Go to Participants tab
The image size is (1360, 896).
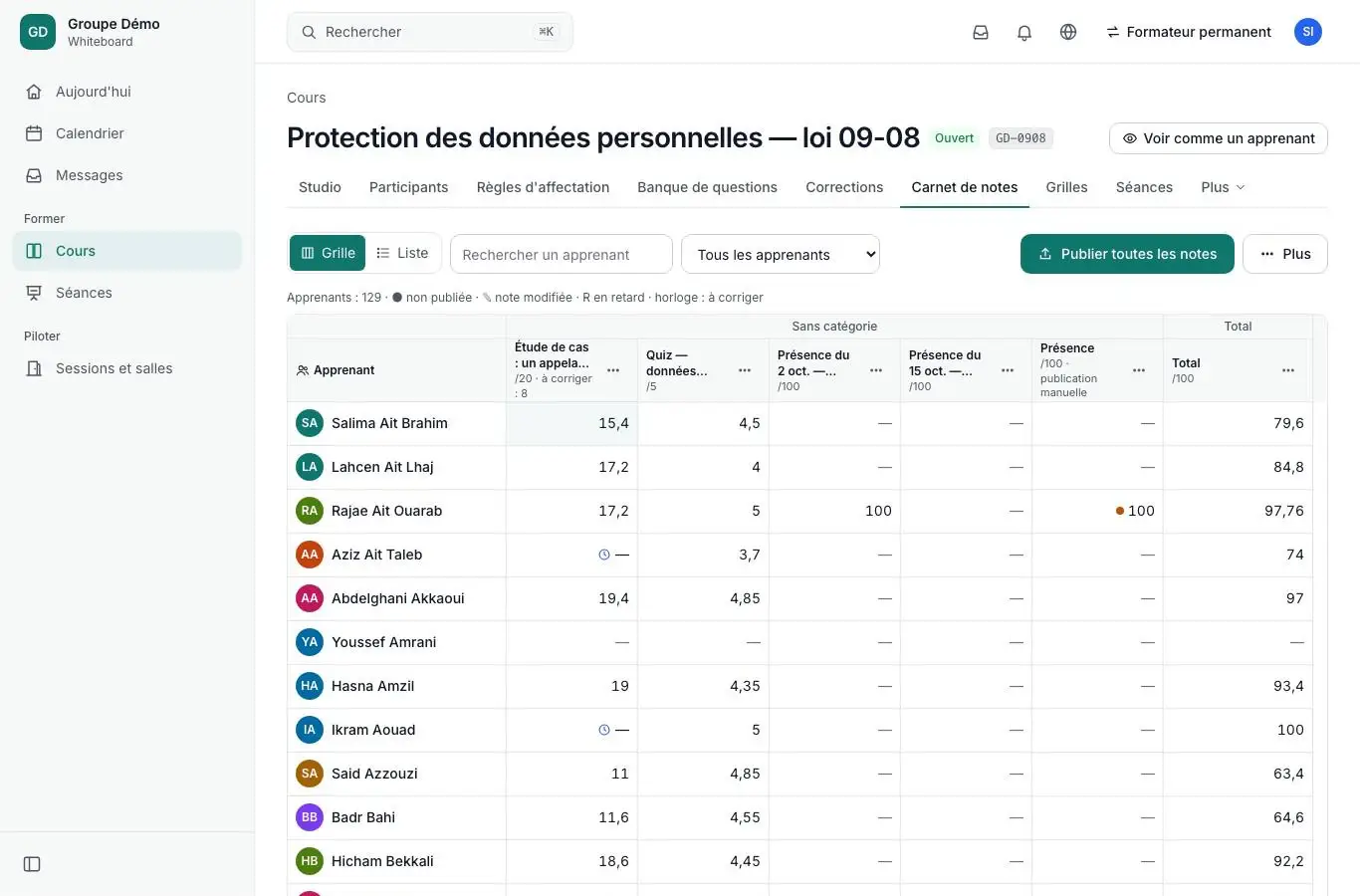pos(408,187)
